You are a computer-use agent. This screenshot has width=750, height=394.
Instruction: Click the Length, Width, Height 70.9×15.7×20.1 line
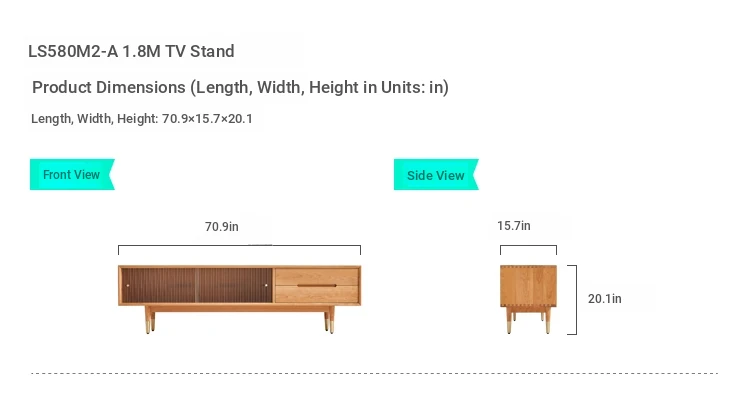(142, 119)
